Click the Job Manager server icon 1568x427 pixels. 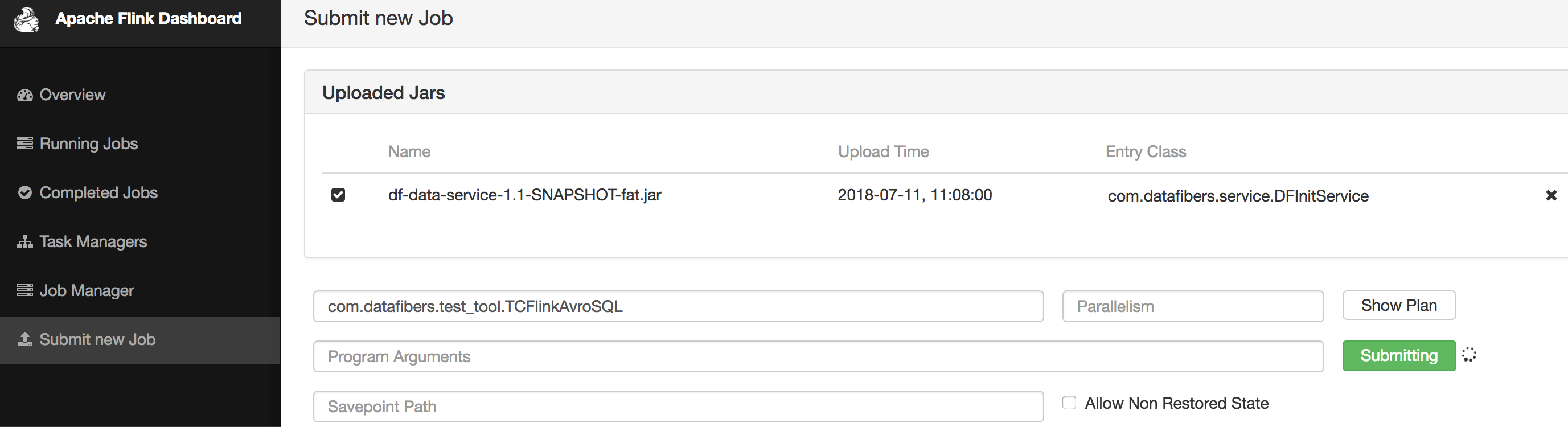tap(25, 290)
